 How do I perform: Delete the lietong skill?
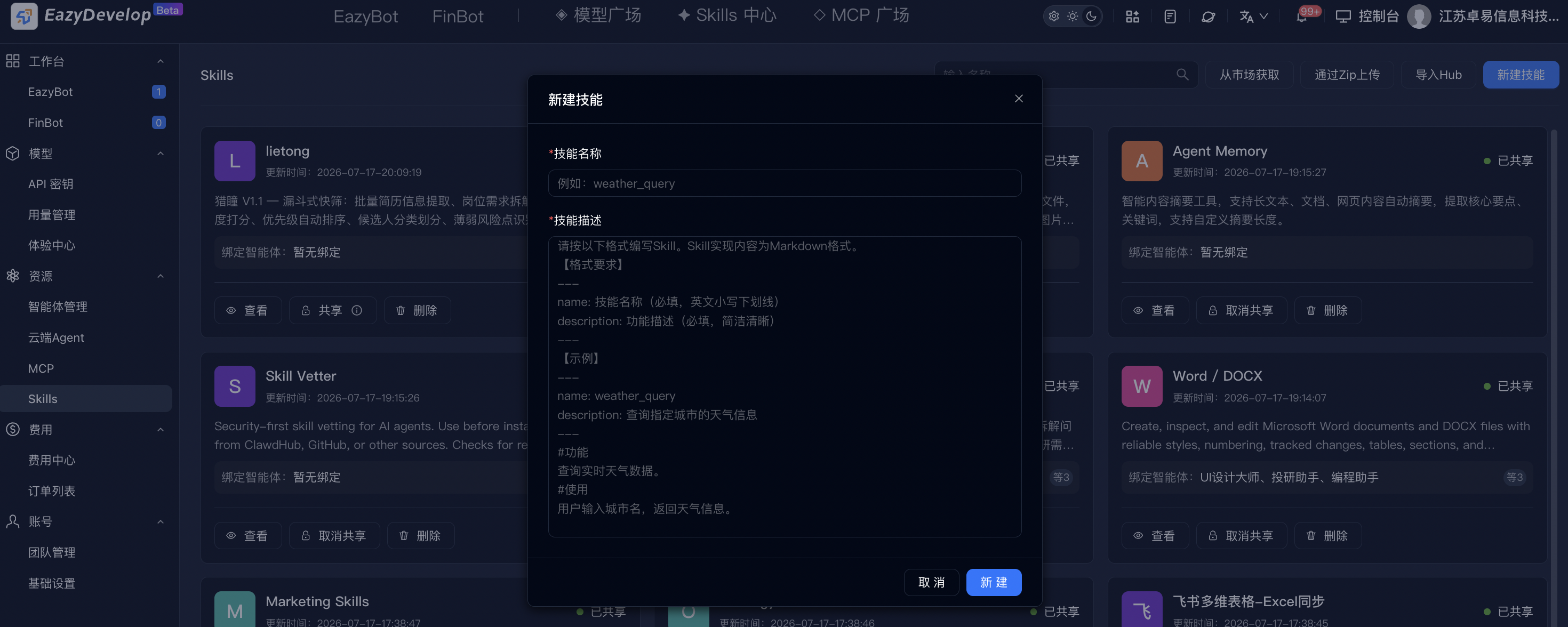click(417, 310)
